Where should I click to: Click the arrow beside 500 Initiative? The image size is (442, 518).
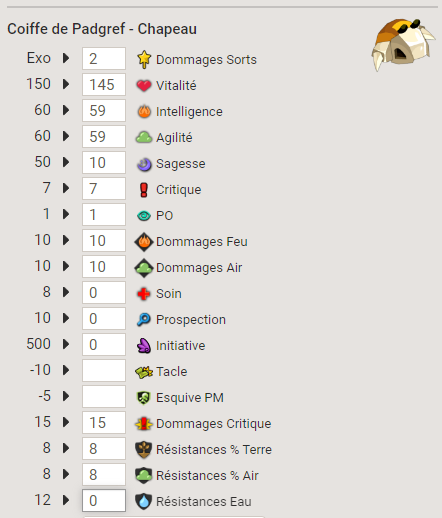click(66, 344)
